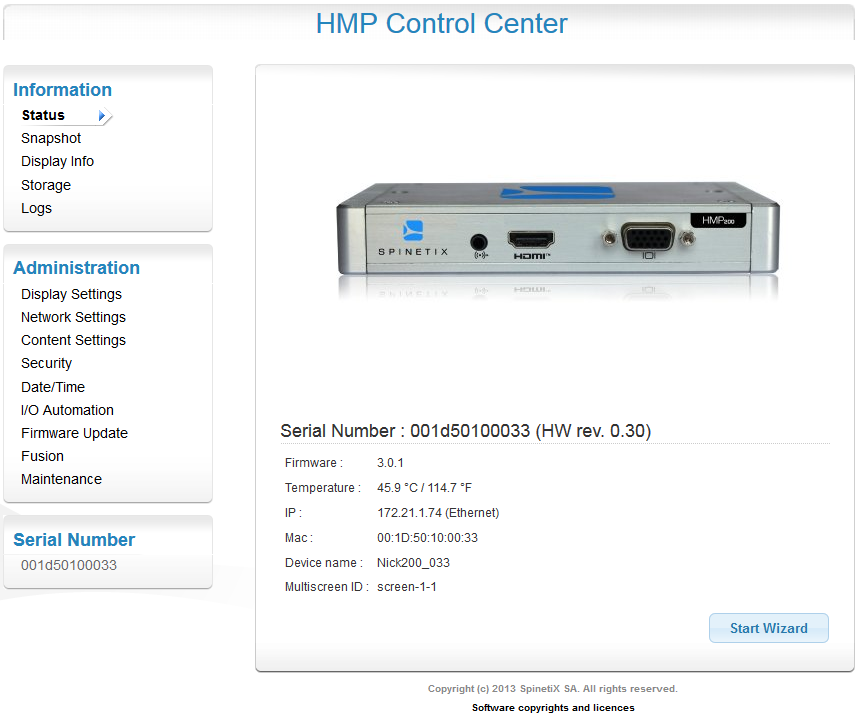
Task: Click the Start Wizard button
Action: click(769, 628)
